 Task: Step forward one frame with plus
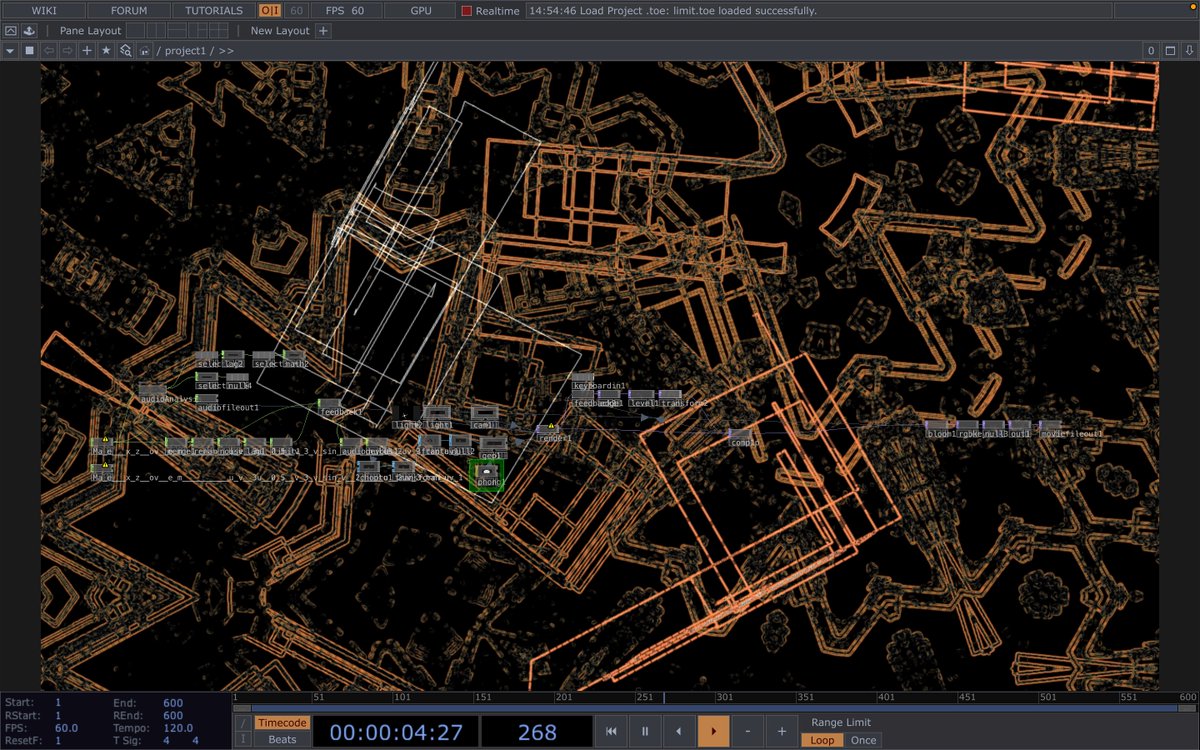pos(781,732)
